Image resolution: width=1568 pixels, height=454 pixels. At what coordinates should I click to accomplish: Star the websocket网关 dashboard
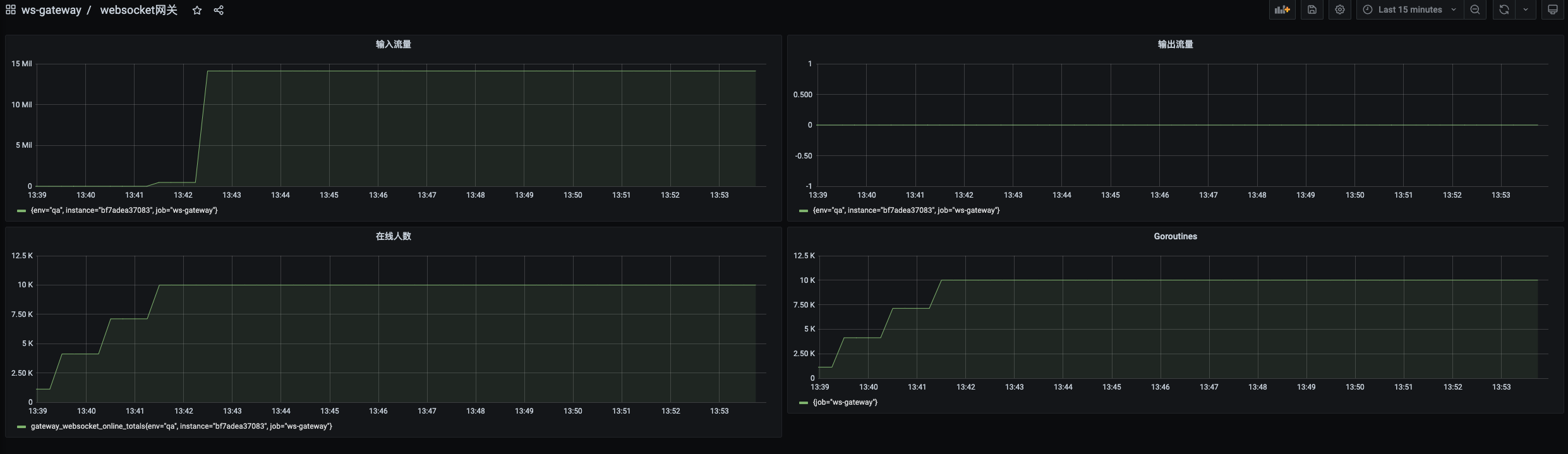pos(197,10)
